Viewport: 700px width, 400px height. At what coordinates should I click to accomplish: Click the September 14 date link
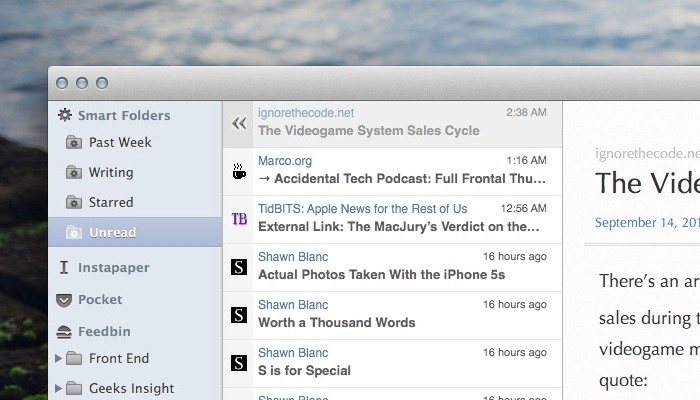click(646, 221)
